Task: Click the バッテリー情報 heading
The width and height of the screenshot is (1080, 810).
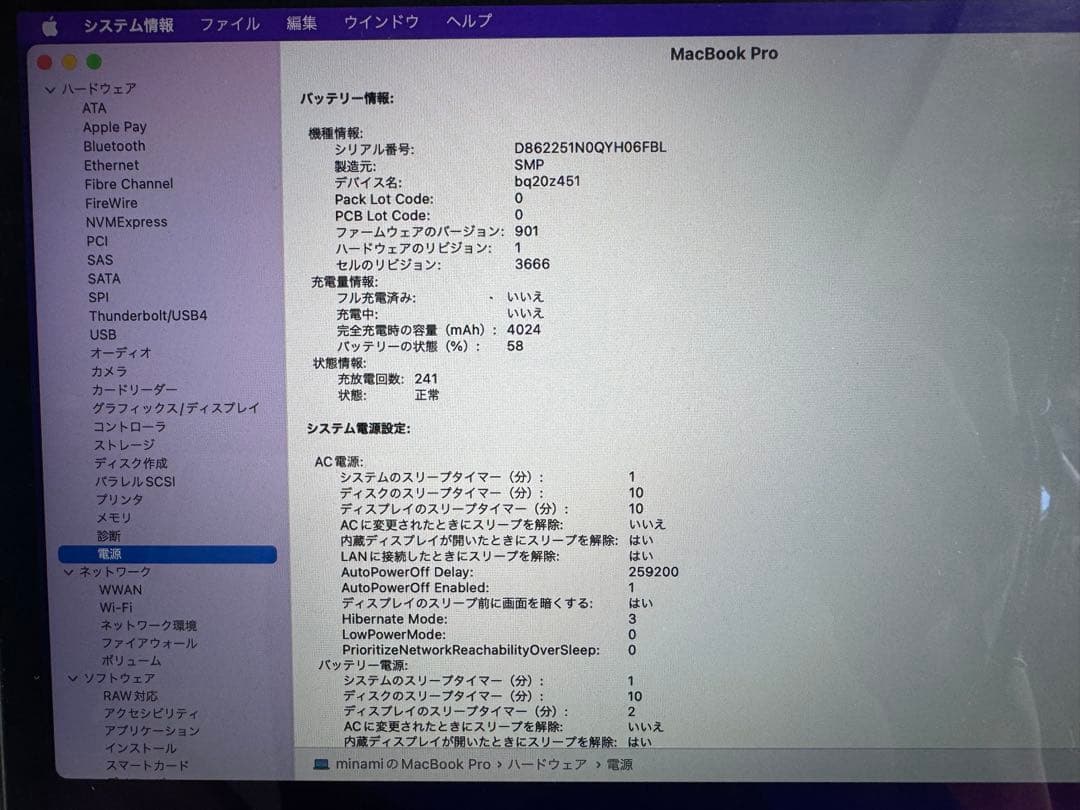Action: [x=346, y=99]
